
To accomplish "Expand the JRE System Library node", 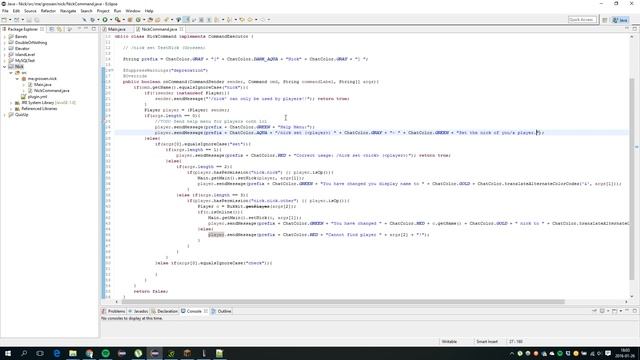I will [x=11, y=103].
